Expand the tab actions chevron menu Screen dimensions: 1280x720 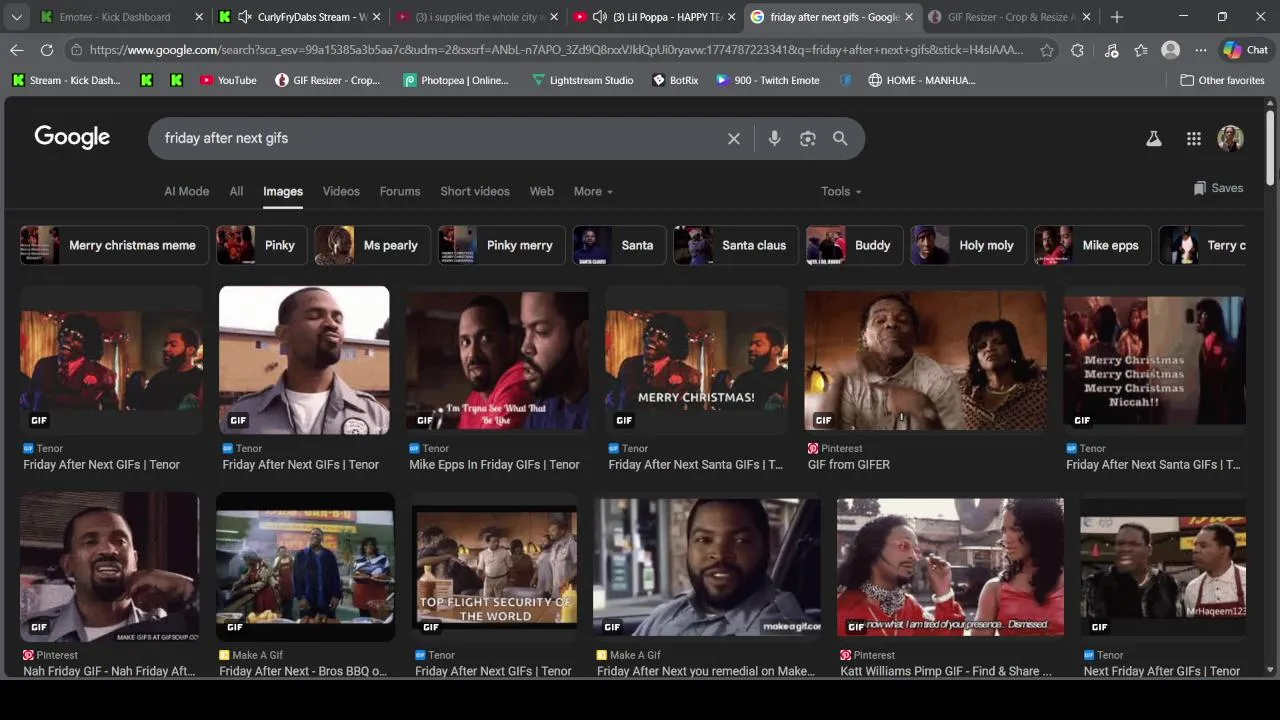(17, 17)
